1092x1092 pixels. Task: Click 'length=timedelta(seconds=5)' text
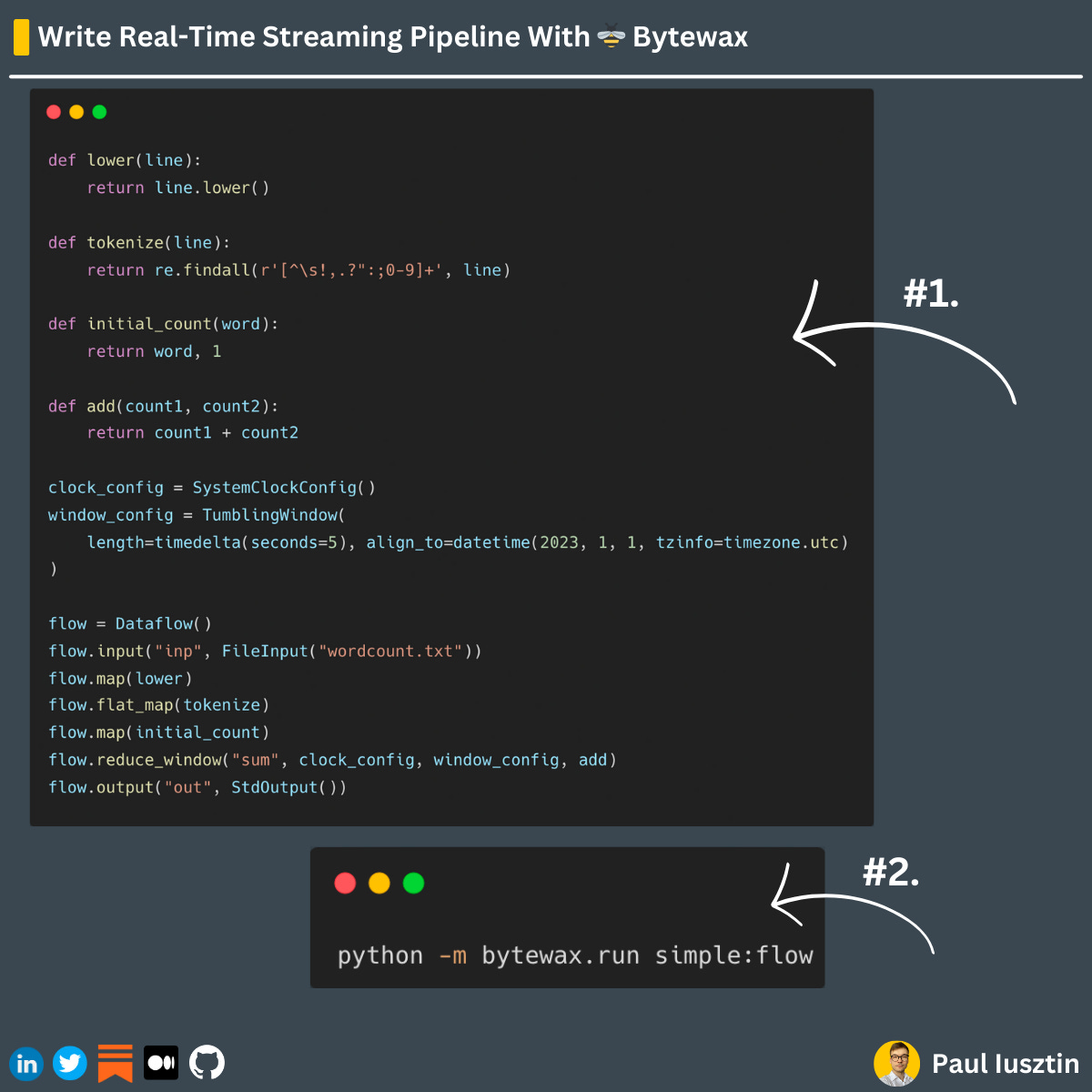217,542
